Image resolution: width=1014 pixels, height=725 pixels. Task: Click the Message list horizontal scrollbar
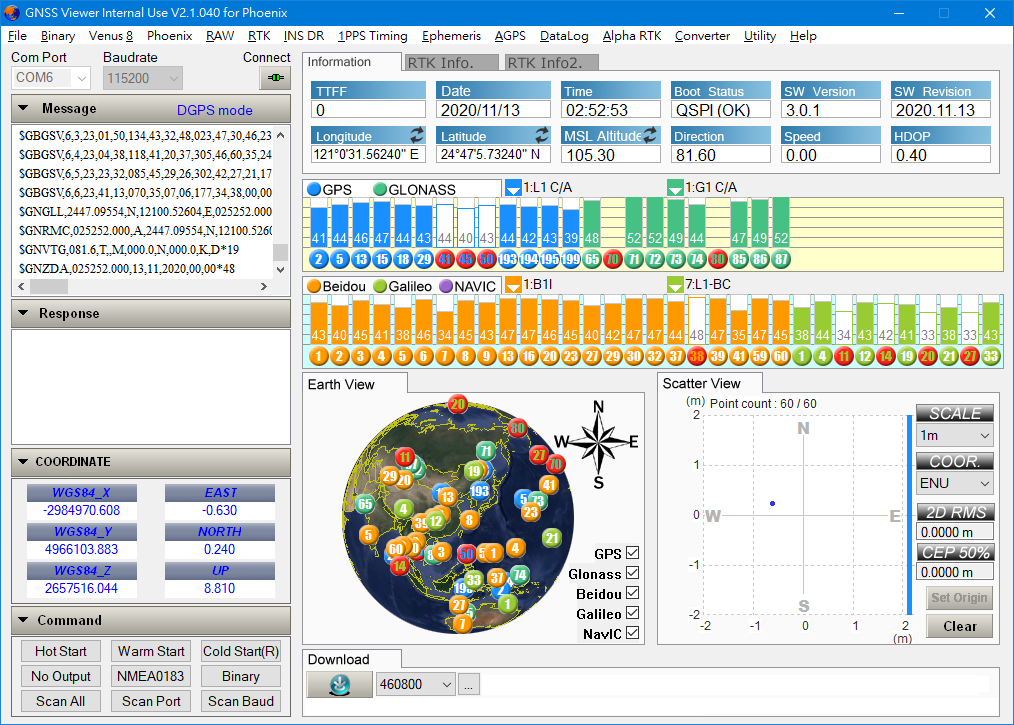[142, 286]
